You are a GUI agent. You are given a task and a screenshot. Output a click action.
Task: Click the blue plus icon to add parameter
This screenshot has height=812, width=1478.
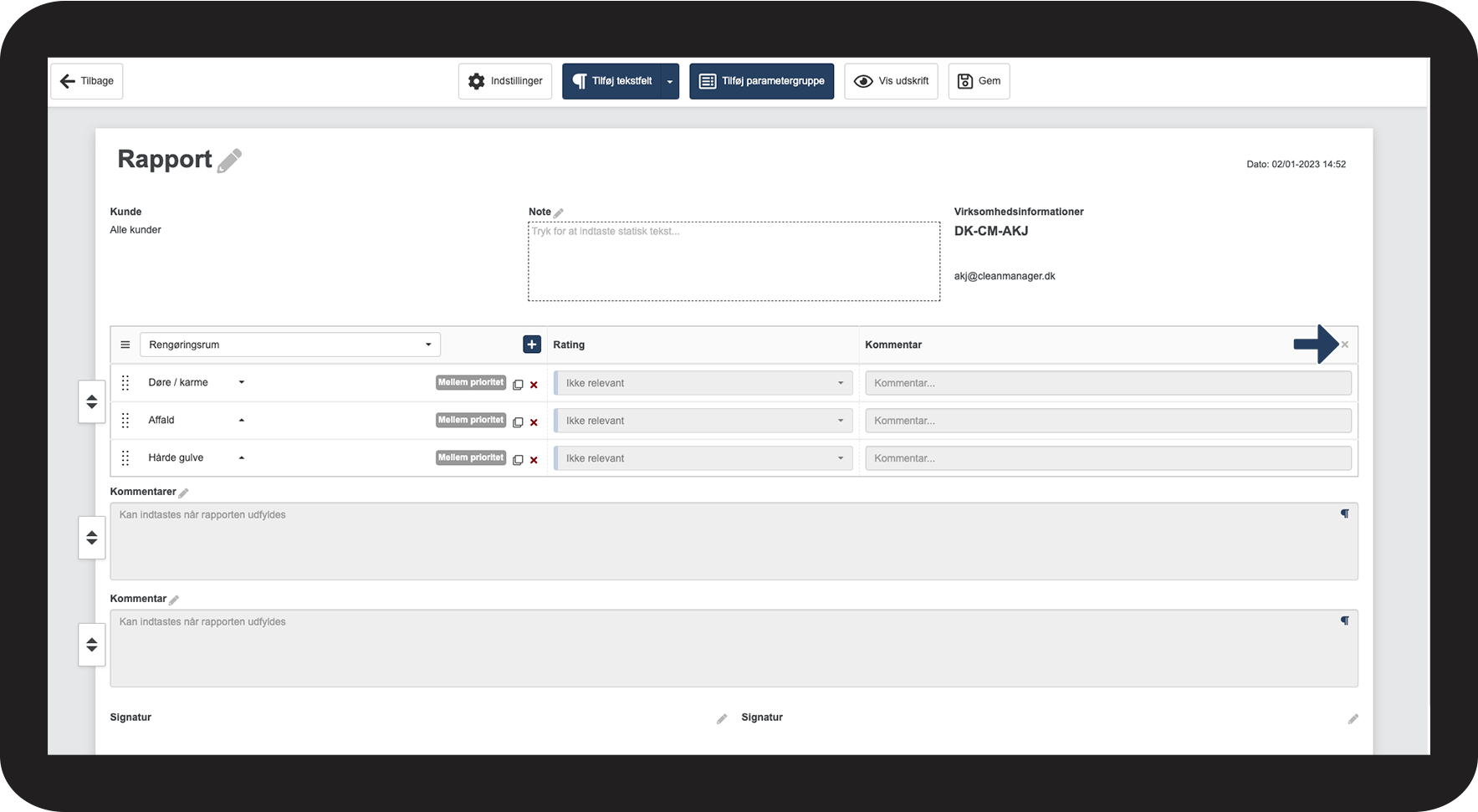[531, 345]
